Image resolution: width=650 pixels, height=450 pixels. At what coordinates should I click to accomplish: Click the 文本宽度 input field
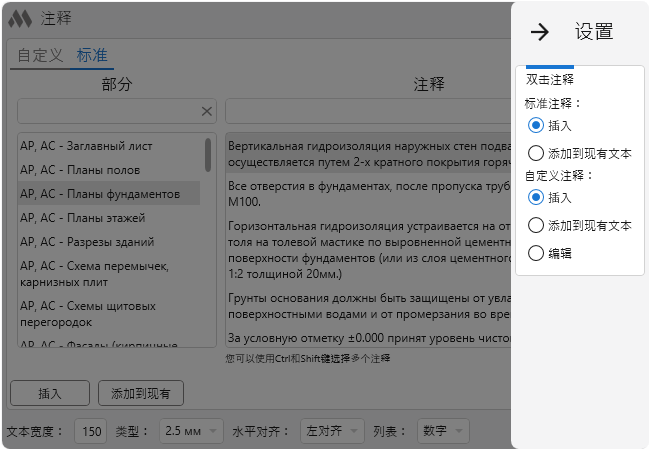click(90, 431)
